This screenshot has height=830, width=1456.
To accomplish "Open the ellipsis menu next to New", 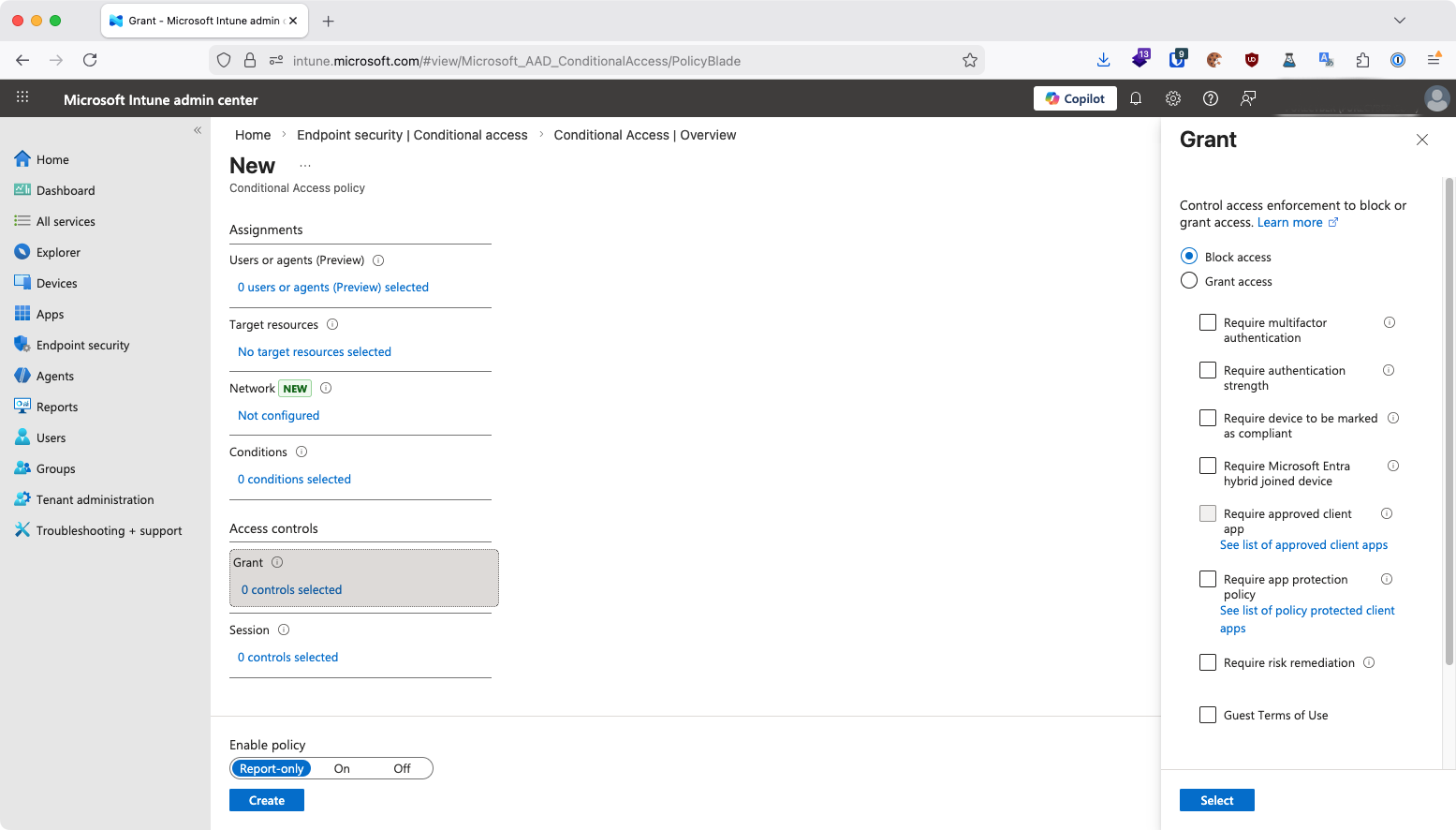I will (305, 166).
